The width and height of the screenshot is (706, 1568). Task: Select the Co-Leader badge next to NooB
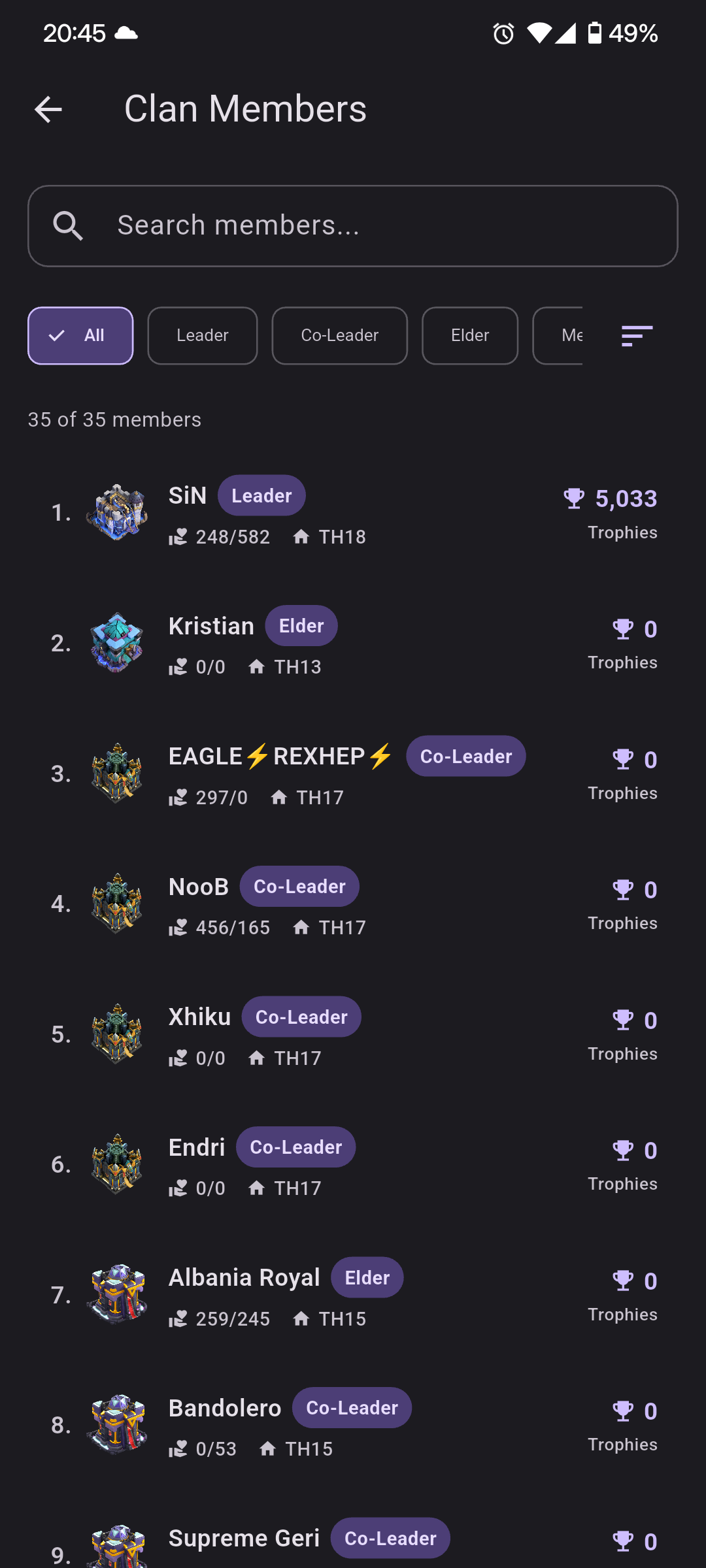(299, 886)
